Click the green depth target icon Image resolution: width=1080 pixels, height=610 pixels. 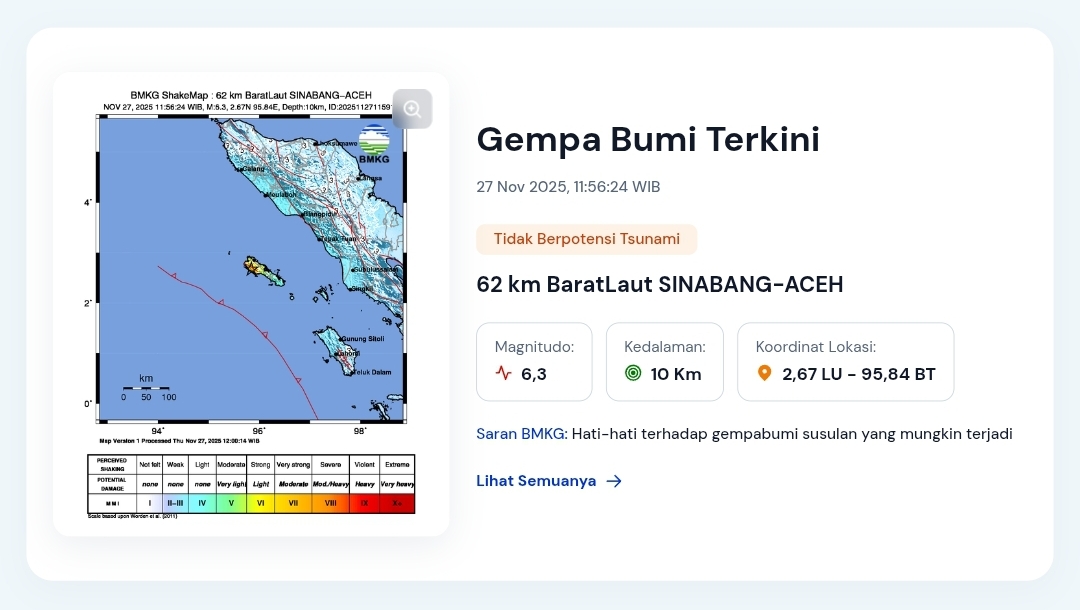(633, 374)
